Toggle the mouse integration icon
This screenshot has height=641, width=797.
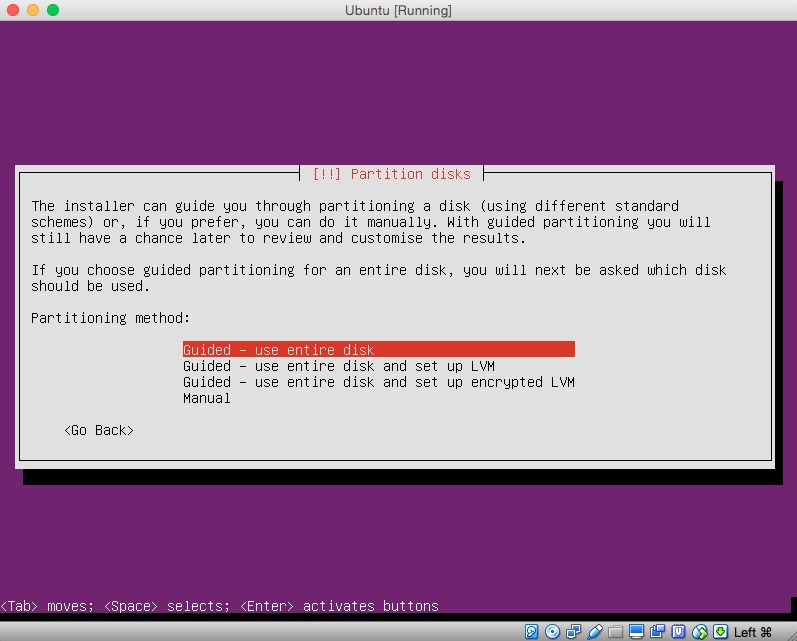[x=699, y=632]
